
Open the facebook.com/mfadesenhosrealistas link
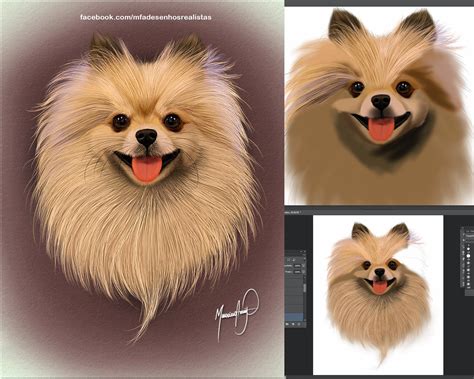(146, 17)
